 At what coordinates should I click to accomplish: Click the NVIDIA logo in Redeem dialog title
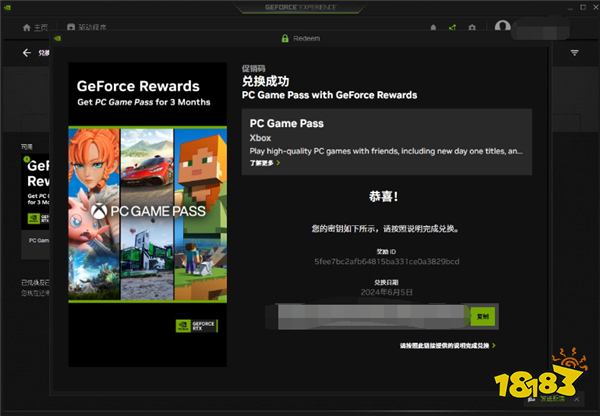tap(57, 38)
